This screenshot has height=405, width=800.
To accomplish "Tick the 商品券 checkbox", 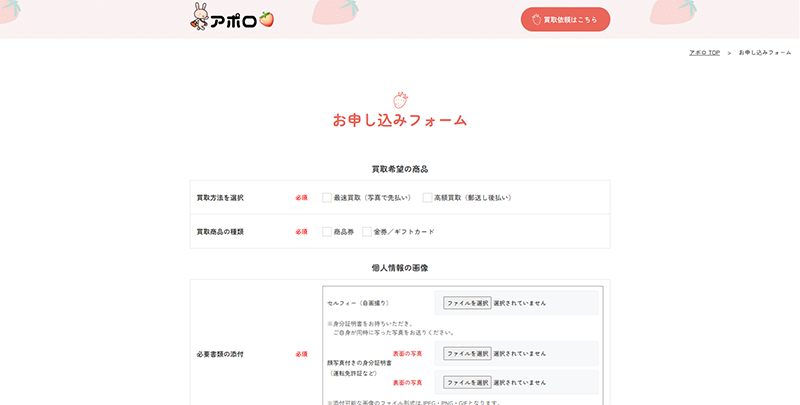I will tap(327, 231).
